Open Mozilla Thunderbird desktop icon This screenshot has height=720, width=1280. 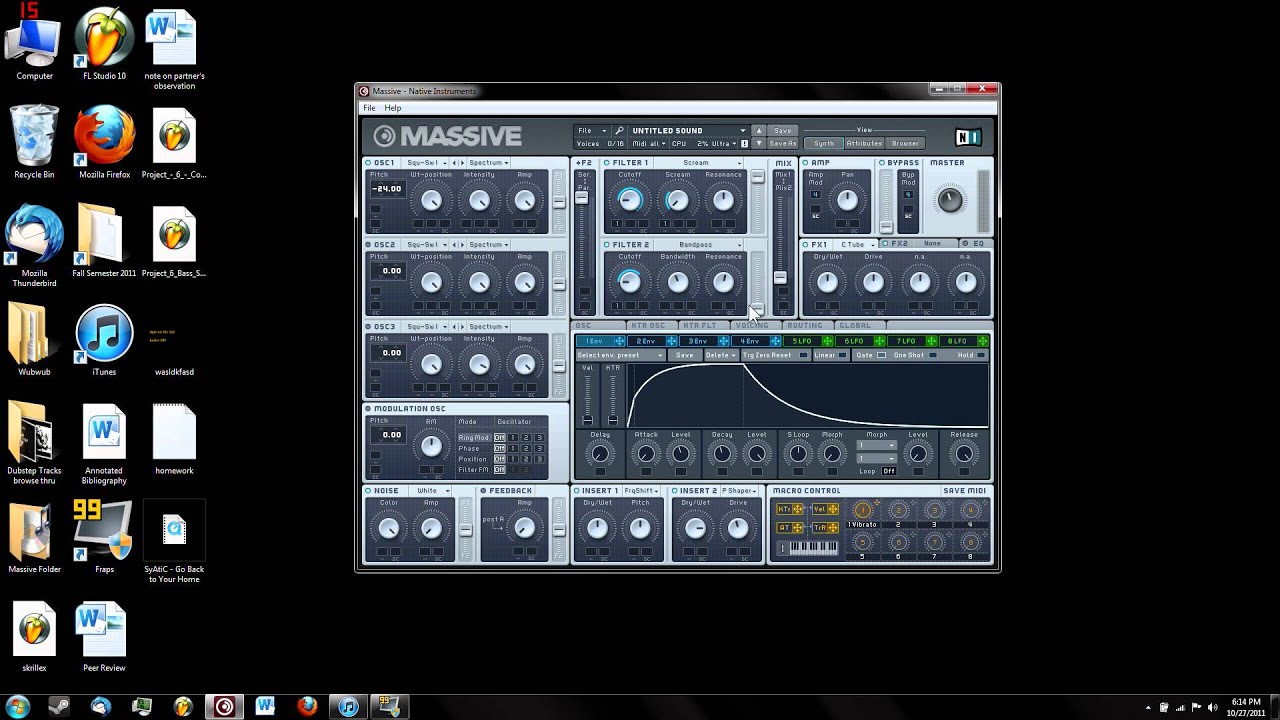pos(34,246)
